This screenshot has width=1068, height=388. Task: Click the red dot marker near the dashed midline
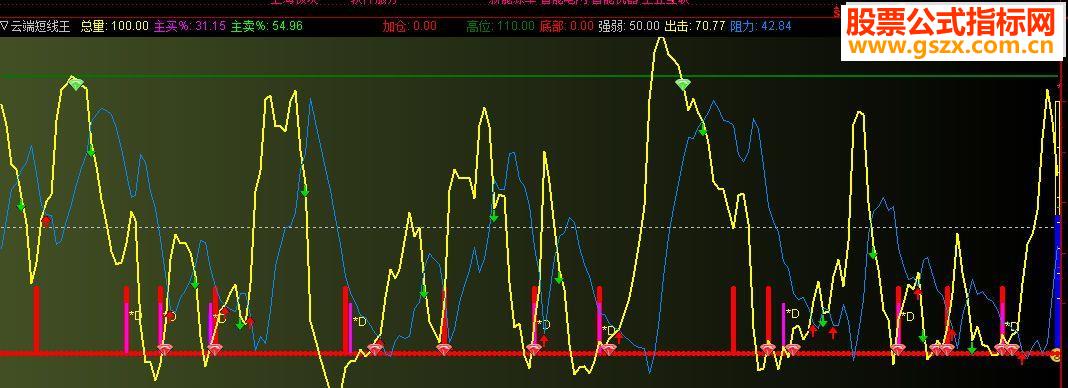click(x=46, y=221)
